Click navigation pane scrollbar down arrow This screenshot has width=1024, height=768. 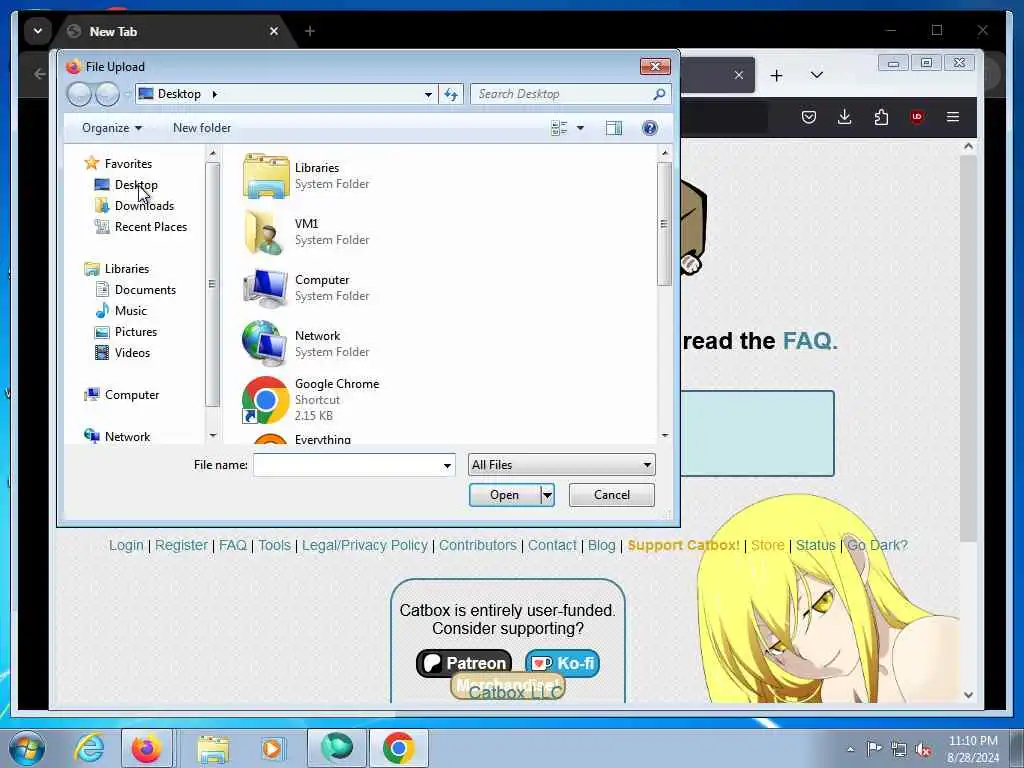212,436
